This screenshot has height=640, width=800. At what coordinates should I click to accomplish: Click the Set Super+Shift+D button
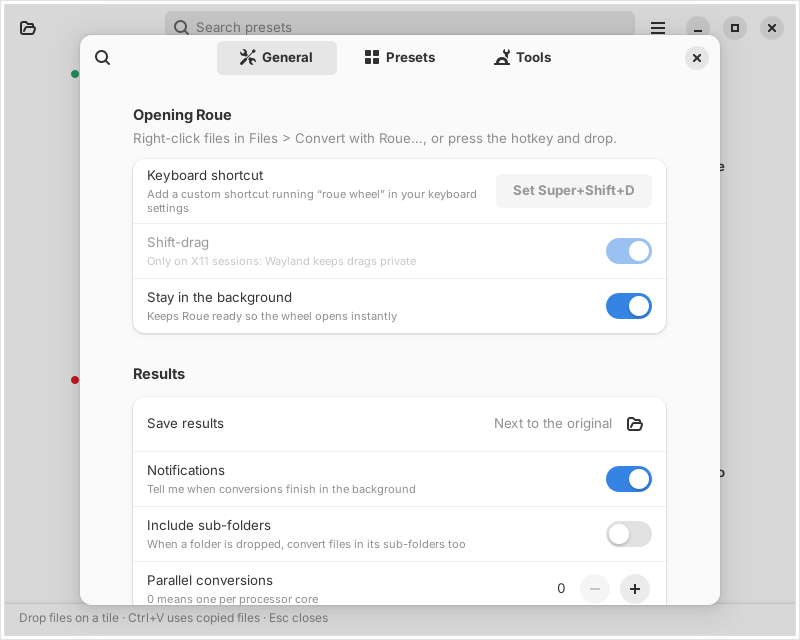coord(573,191)
